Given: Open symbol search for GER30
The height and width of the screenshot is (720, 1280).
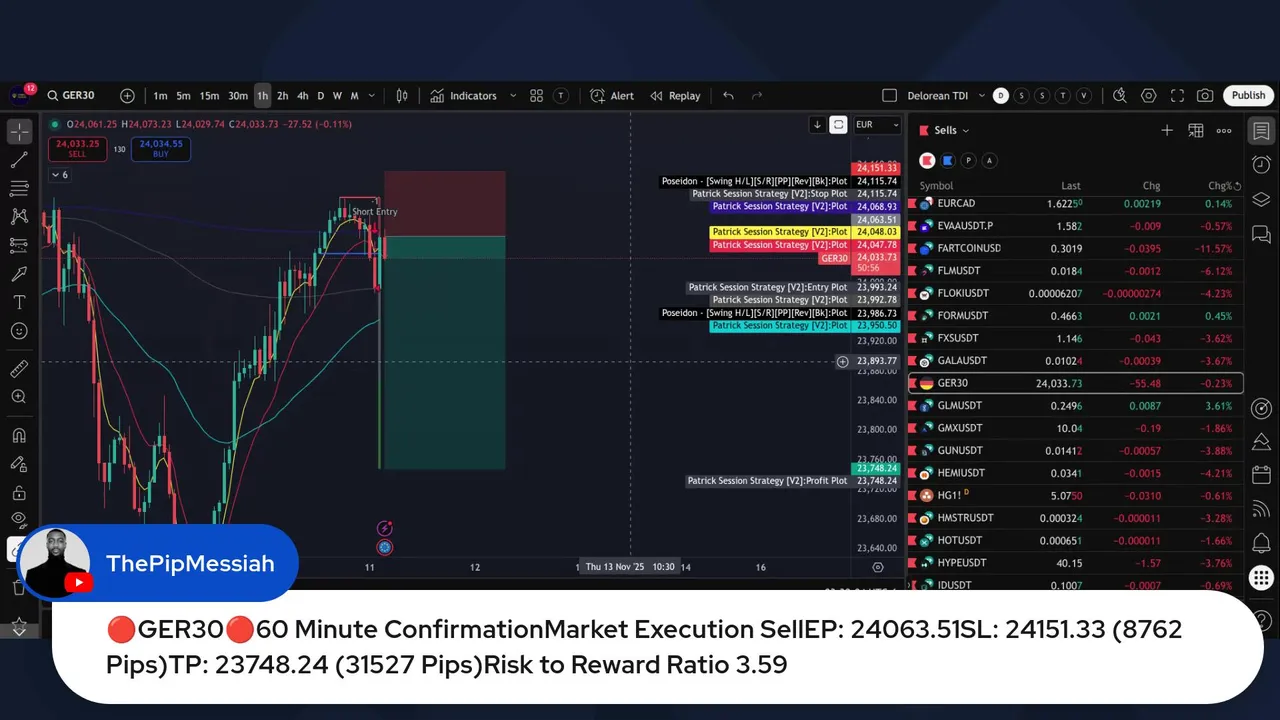Looking at the screenshot, I should click(x=70, y=96).
